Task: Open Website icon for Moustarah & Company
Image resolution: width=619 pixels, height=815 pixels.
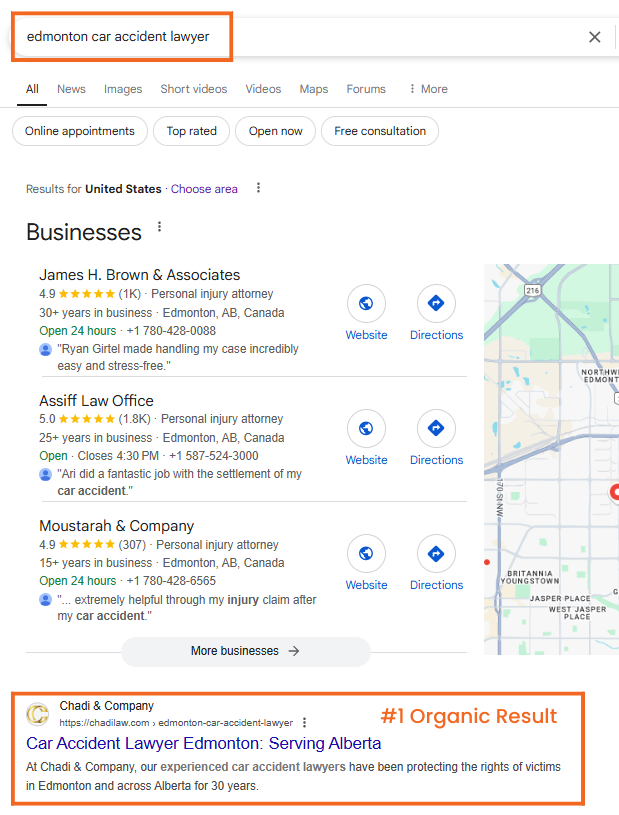Action: point(366,554)
